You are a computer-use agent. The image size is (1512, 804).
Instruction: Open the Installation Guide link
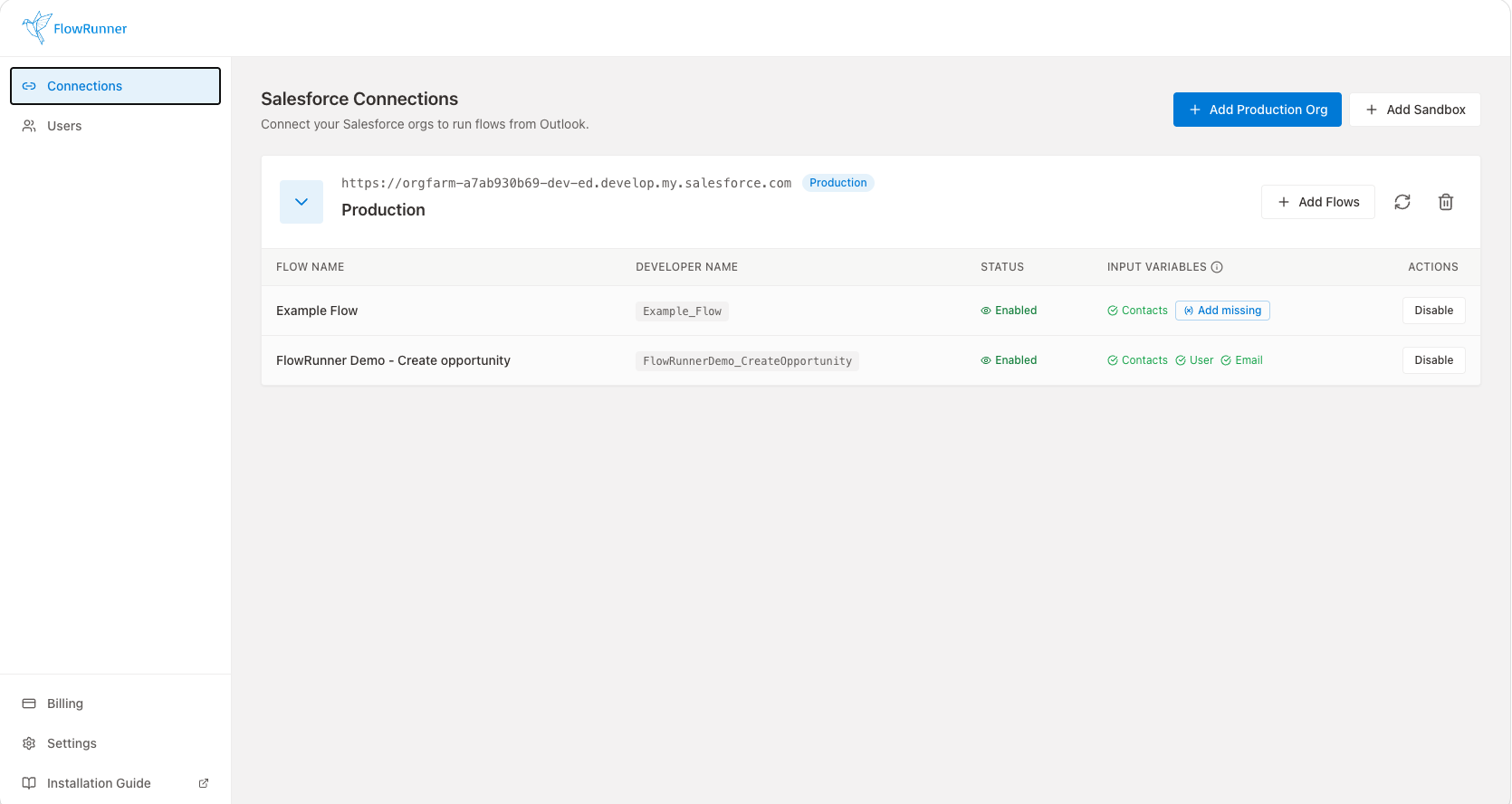pyautogui.click(x=115, y=783)
